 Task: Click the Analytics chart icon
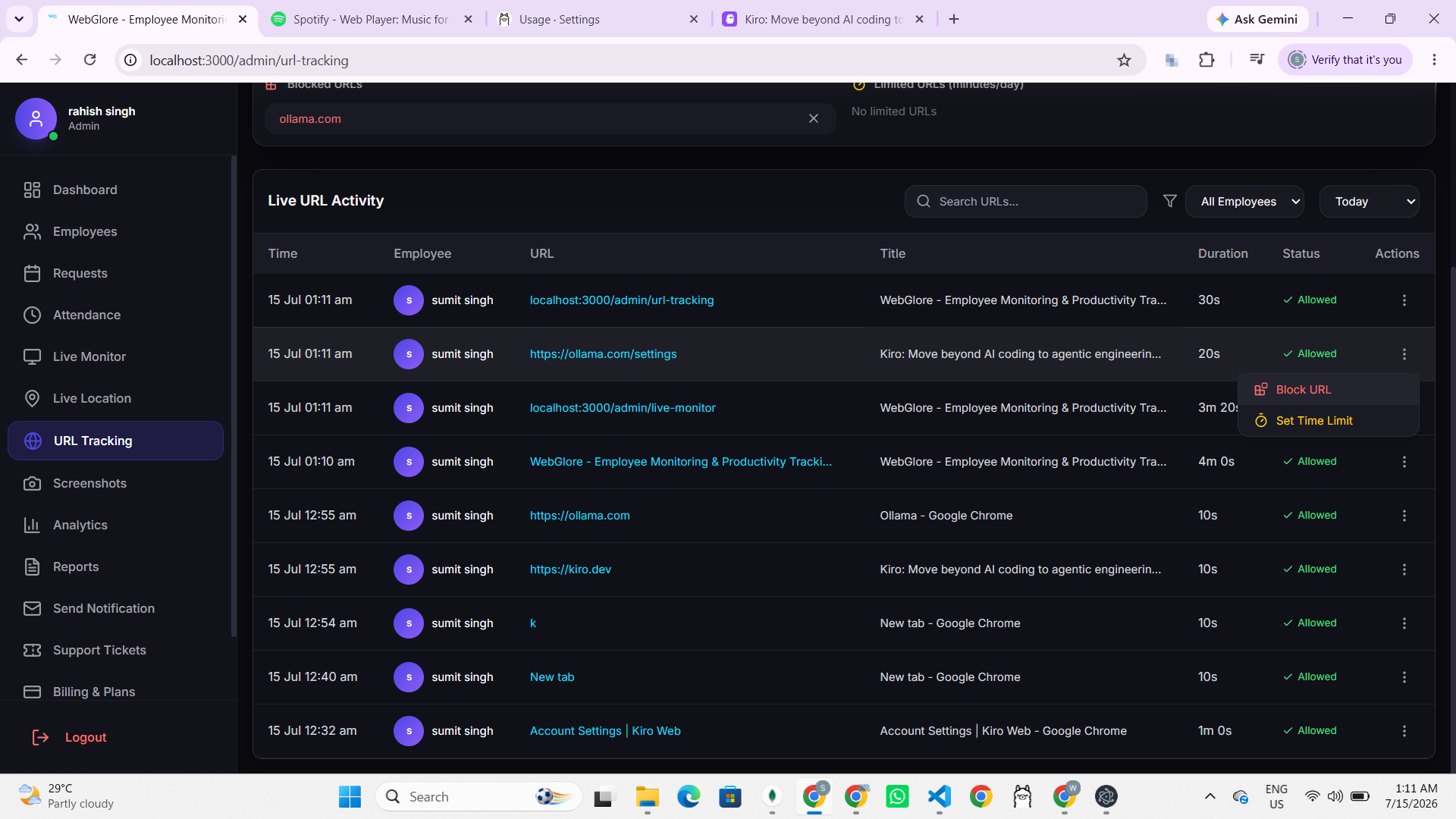pyautogui.click(x=32, y=525)
